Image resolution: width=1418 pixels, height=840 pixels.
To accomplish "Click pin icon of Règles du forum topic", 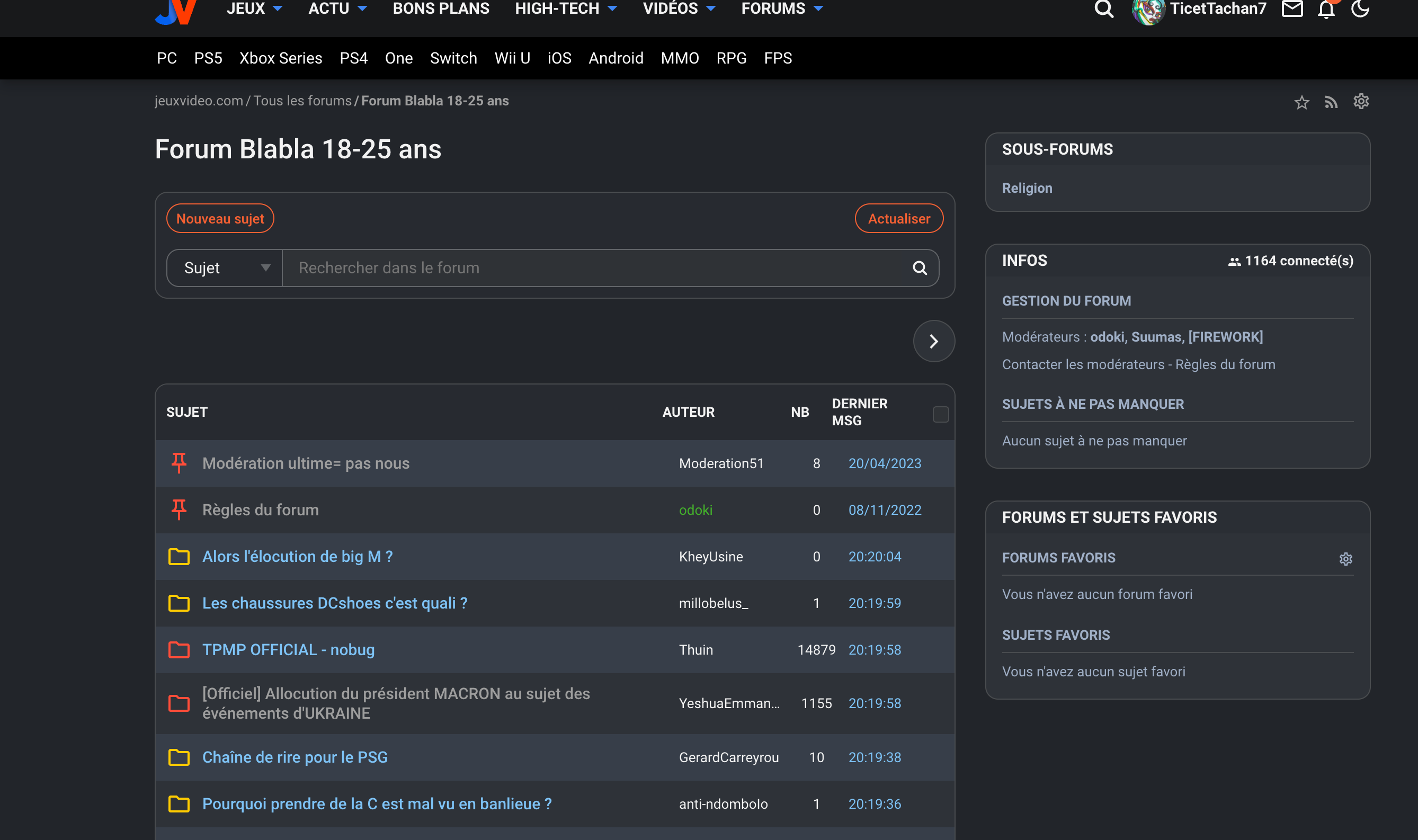I will (179, 510).
